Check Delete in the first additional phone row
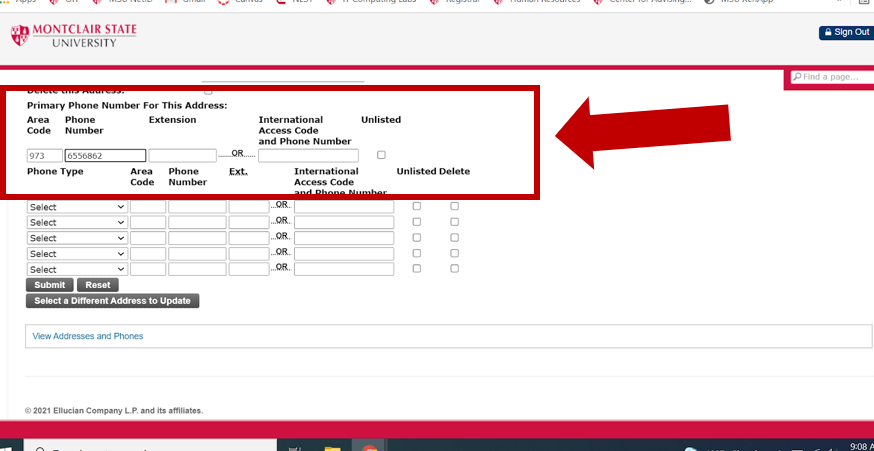 (x=454, y=207)
